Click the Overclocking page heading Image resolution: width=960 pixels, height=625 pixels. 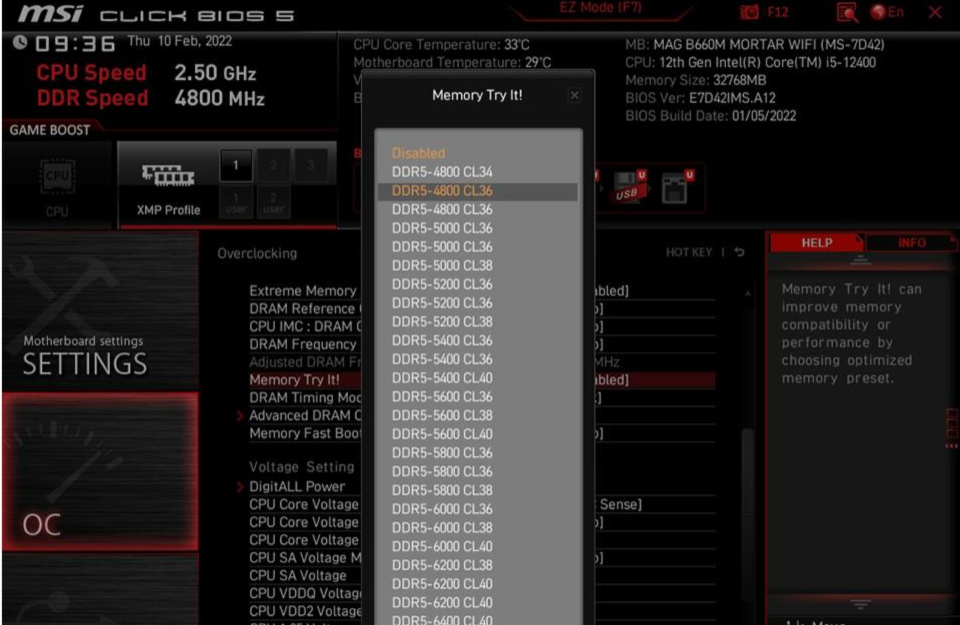tap(257, 253)
